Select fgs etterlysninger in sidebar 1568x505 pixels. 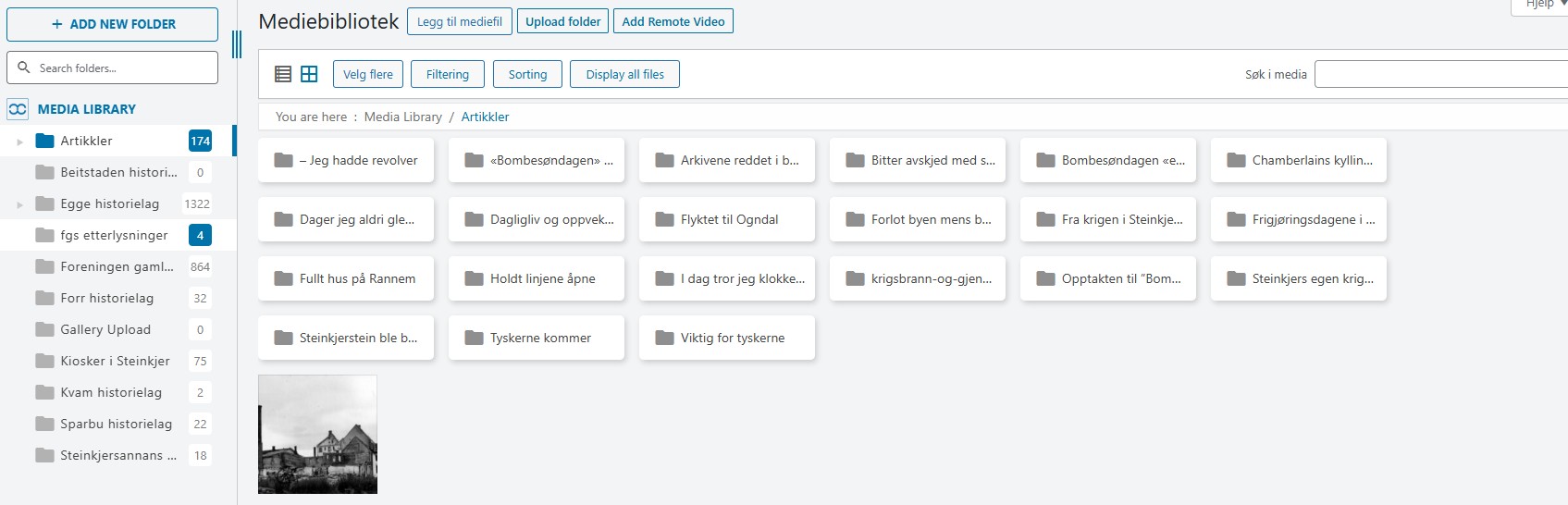114,235
